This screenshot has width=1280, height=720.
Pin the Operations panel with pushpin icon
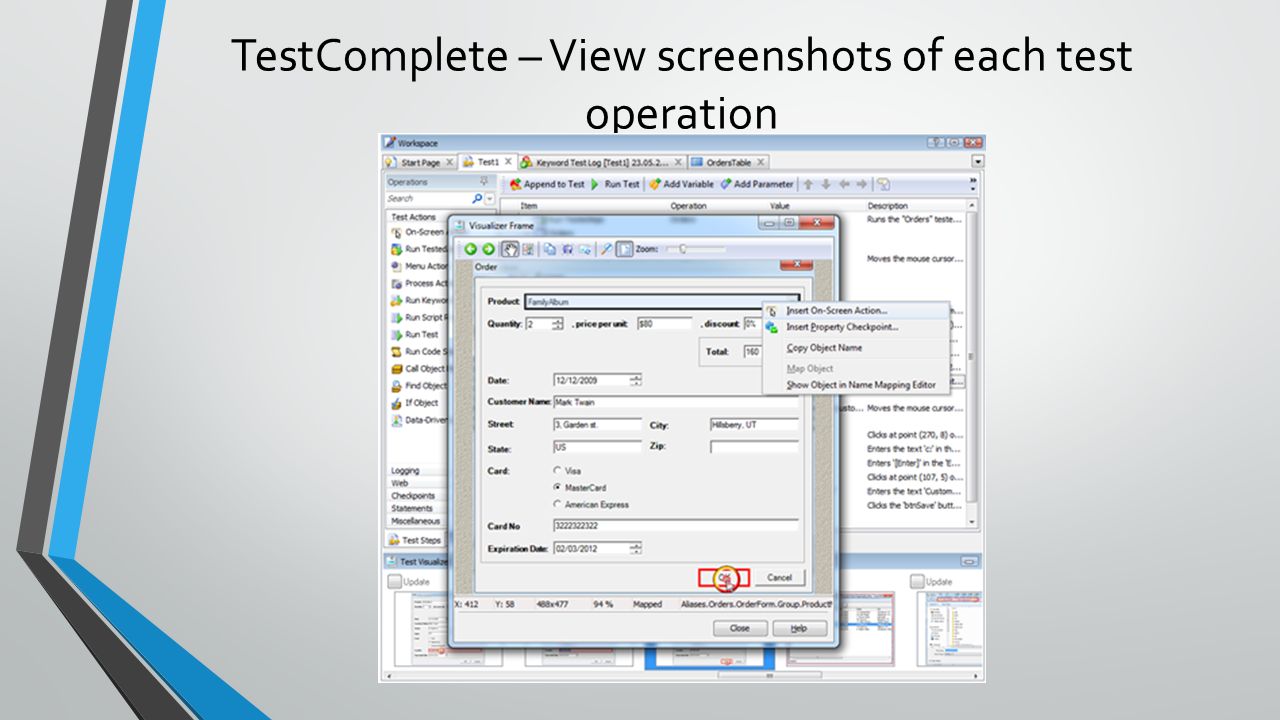484,182
